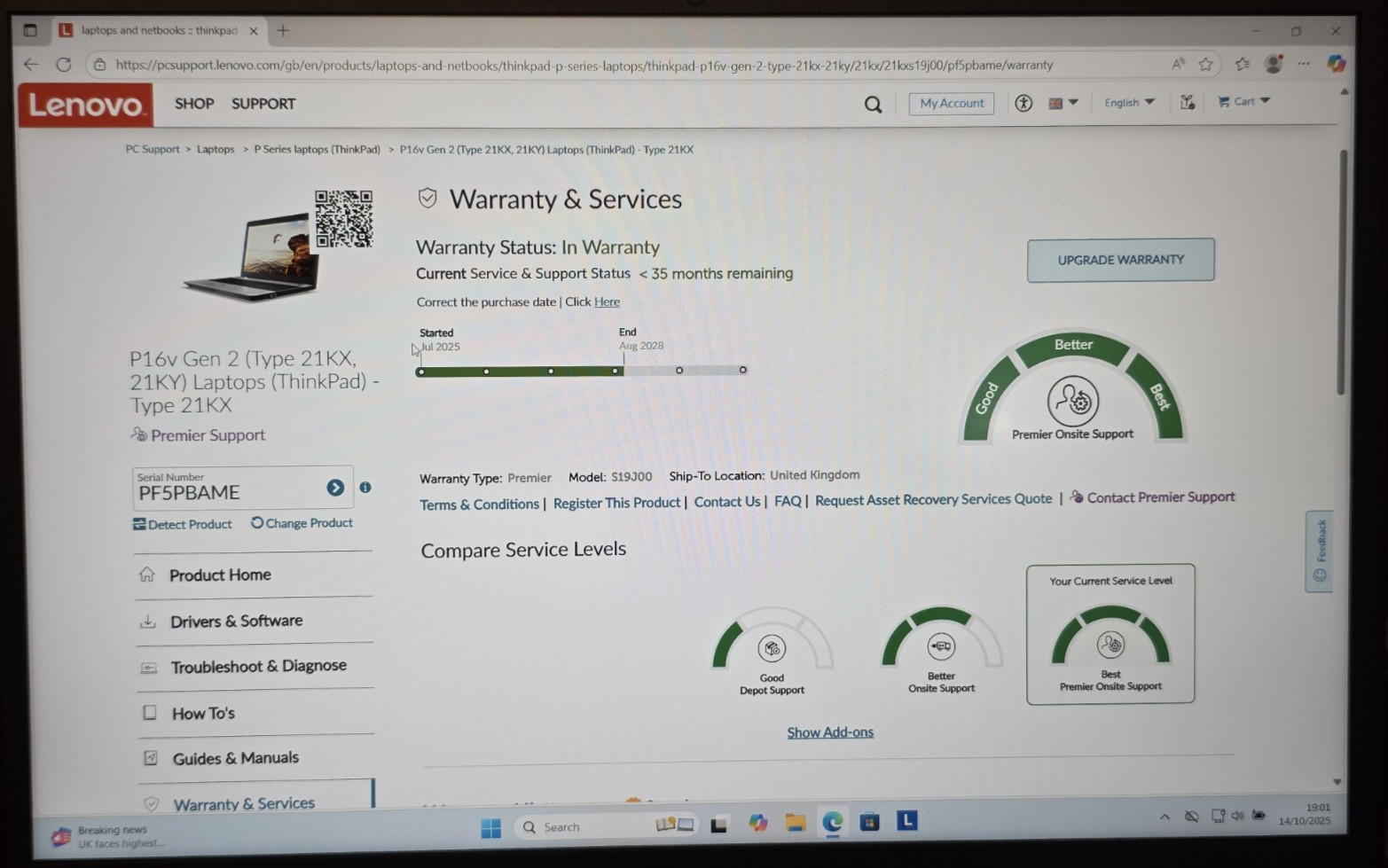The image size is (1388, 868).
Task: Open the country flag dropdown
Action: [x=1063, y=103]
